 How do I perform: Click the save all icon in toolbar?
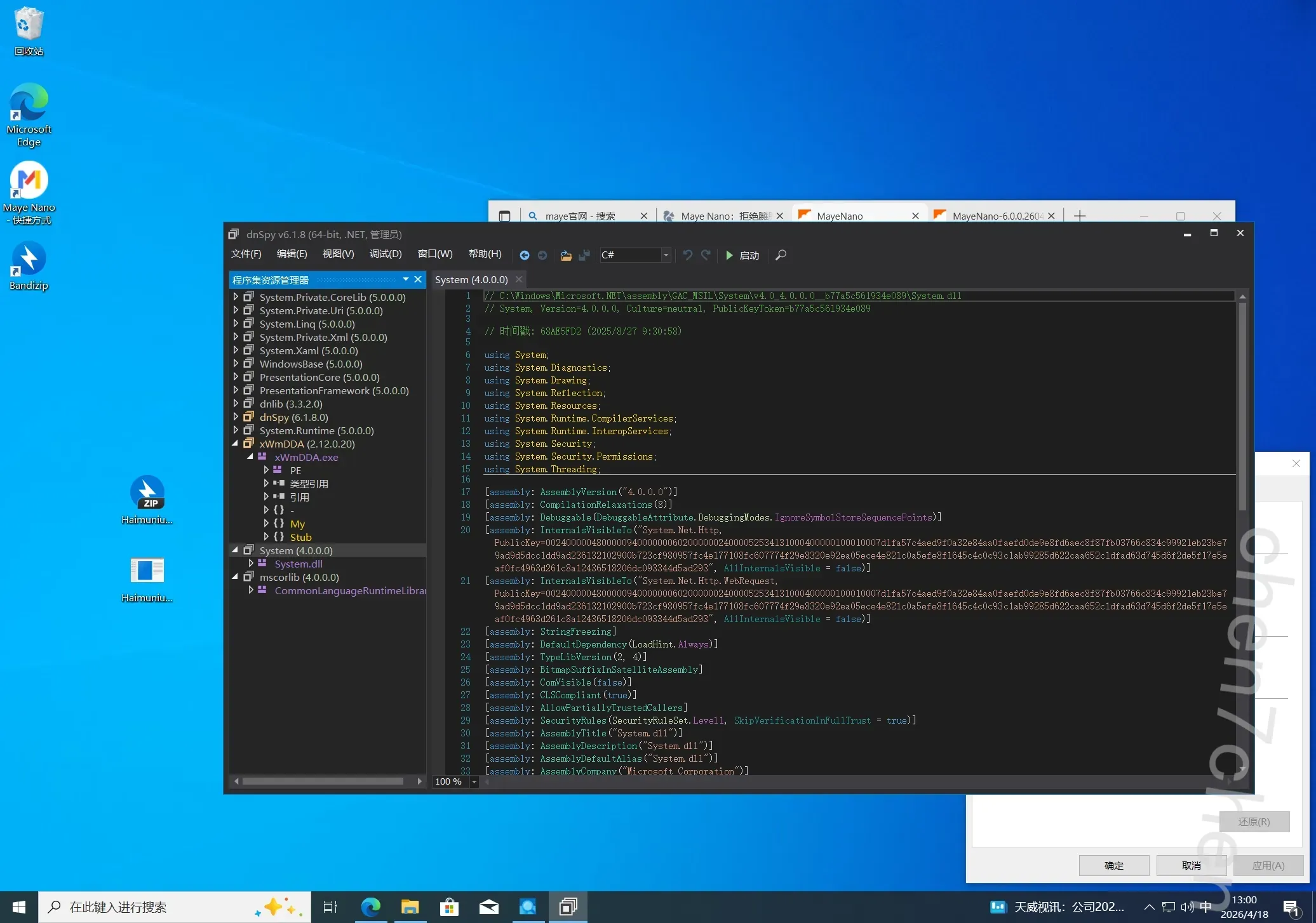584,255
